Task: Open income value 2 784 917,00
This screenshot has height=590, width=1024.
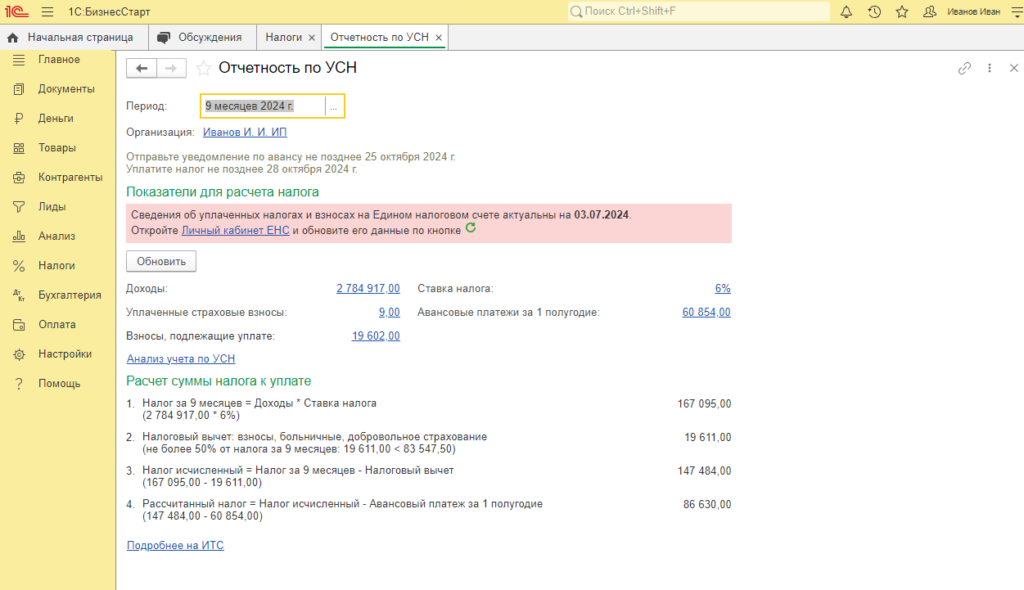Action: point(368,288)
